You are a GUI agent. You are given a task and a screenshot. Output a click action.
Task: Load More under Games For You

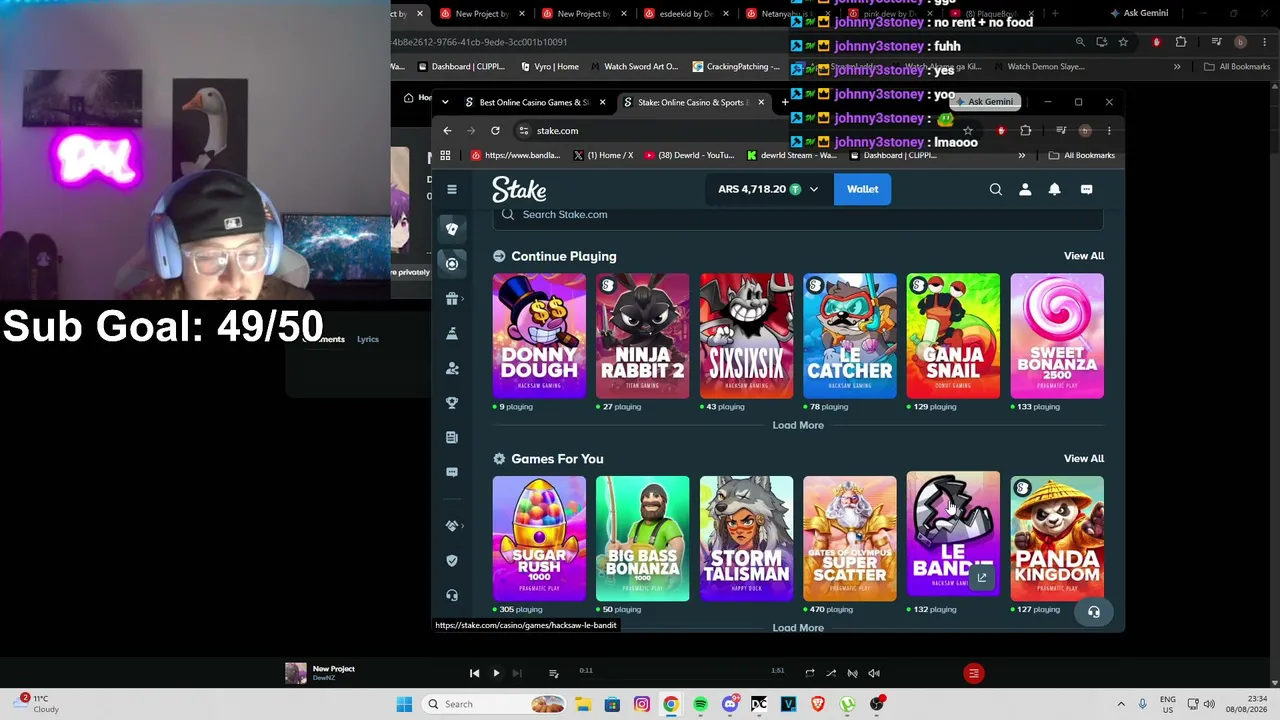798,627
